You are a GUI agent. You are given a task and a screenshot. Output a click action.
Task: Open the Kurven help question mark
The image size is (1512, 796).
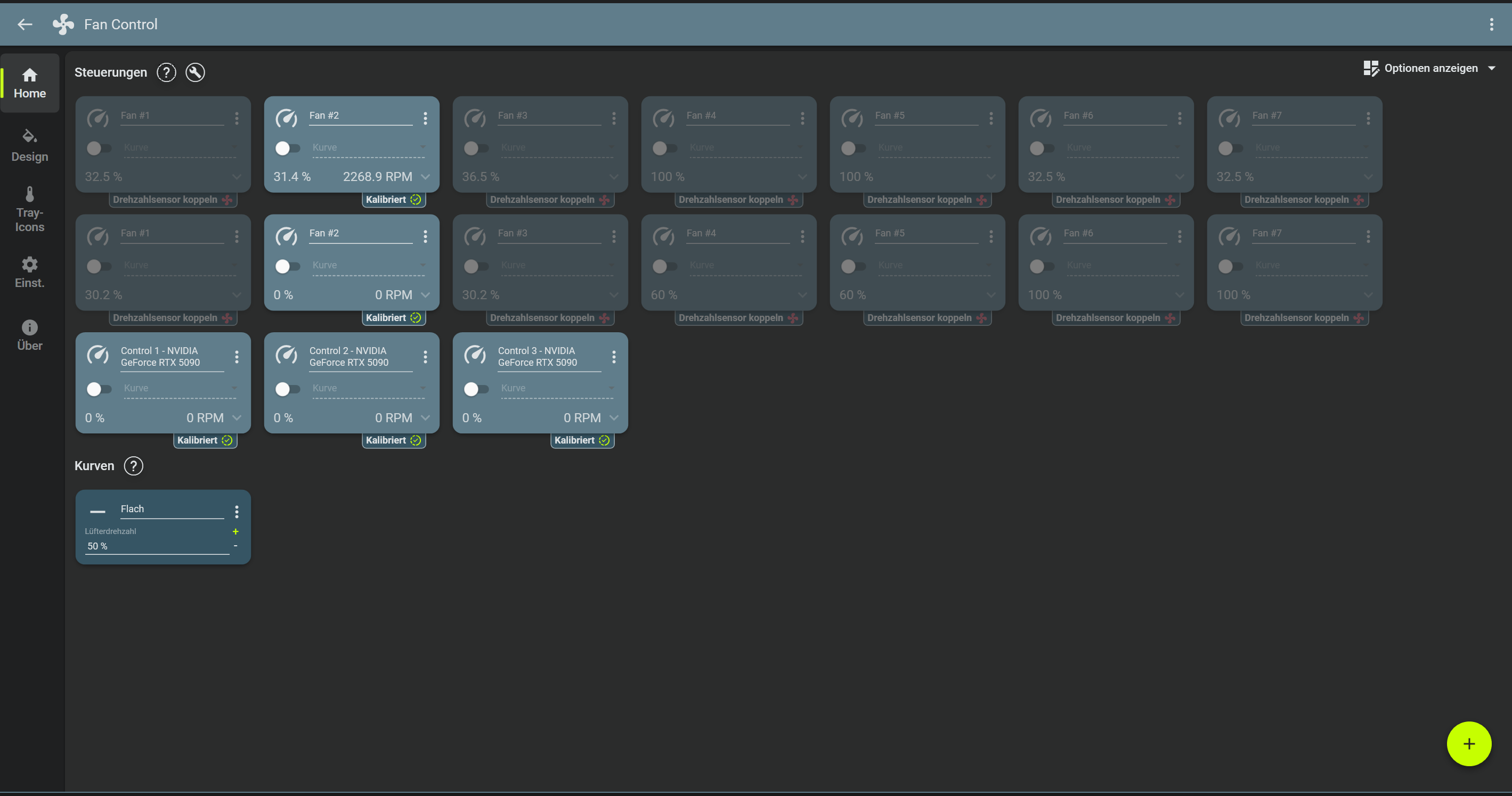click(x=133, y=466)
